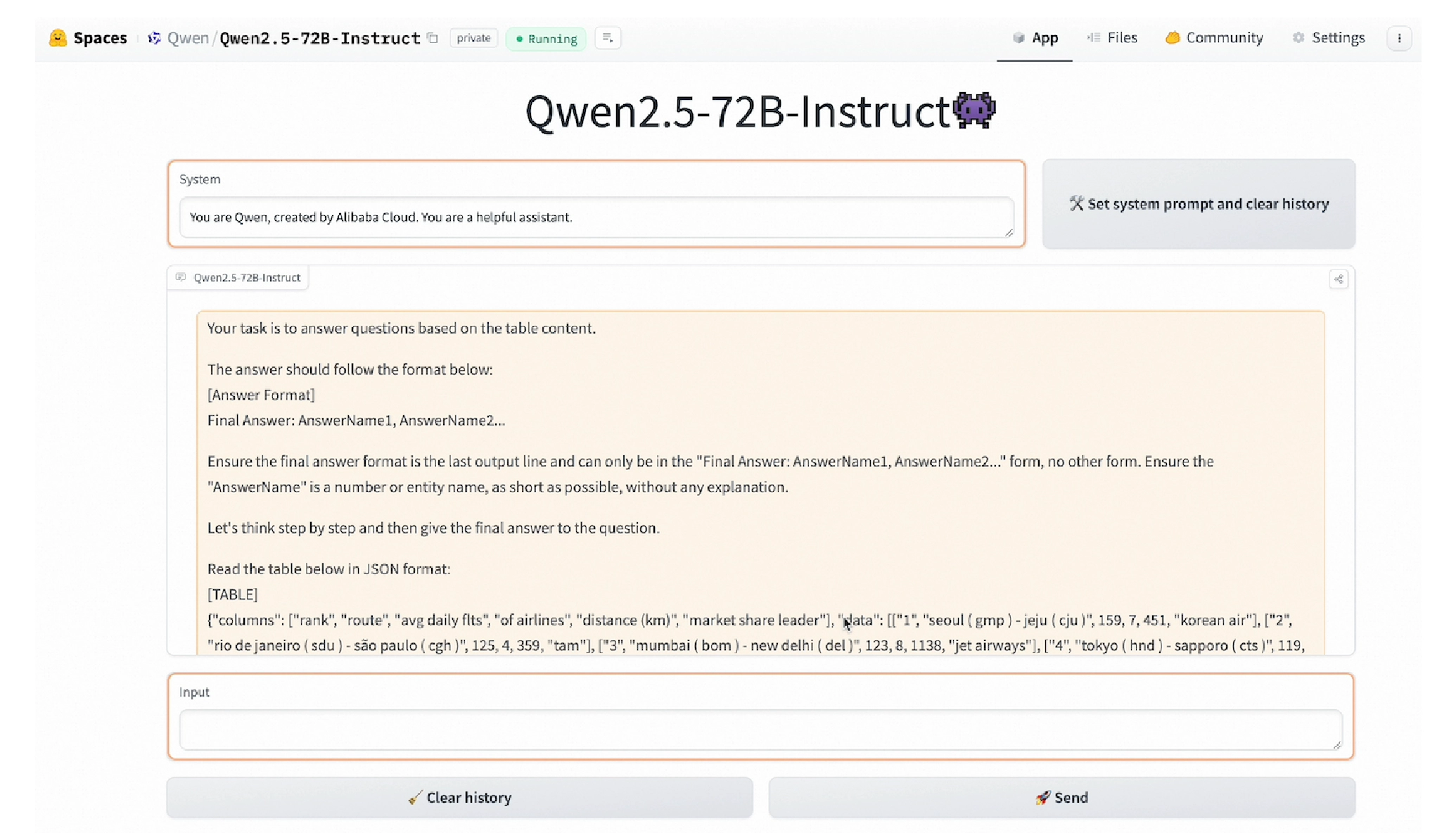Viewport: 1456px width, 833px height.
Task: Click the Send button
Action: point(1062,797)
